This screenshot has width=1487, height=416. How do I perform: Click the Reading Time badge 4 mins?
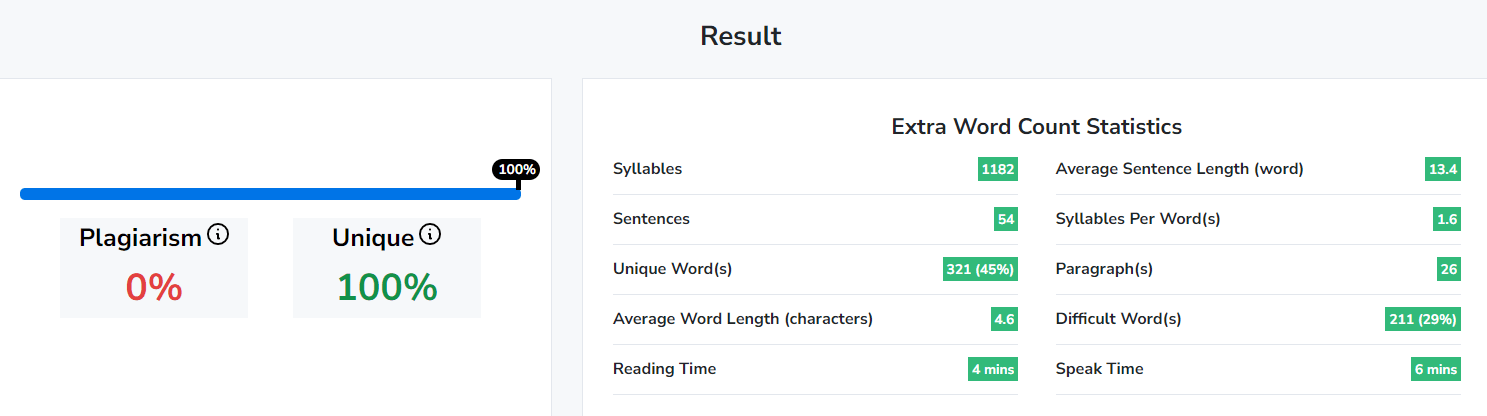pyautogui.click(x=992, y=369)
